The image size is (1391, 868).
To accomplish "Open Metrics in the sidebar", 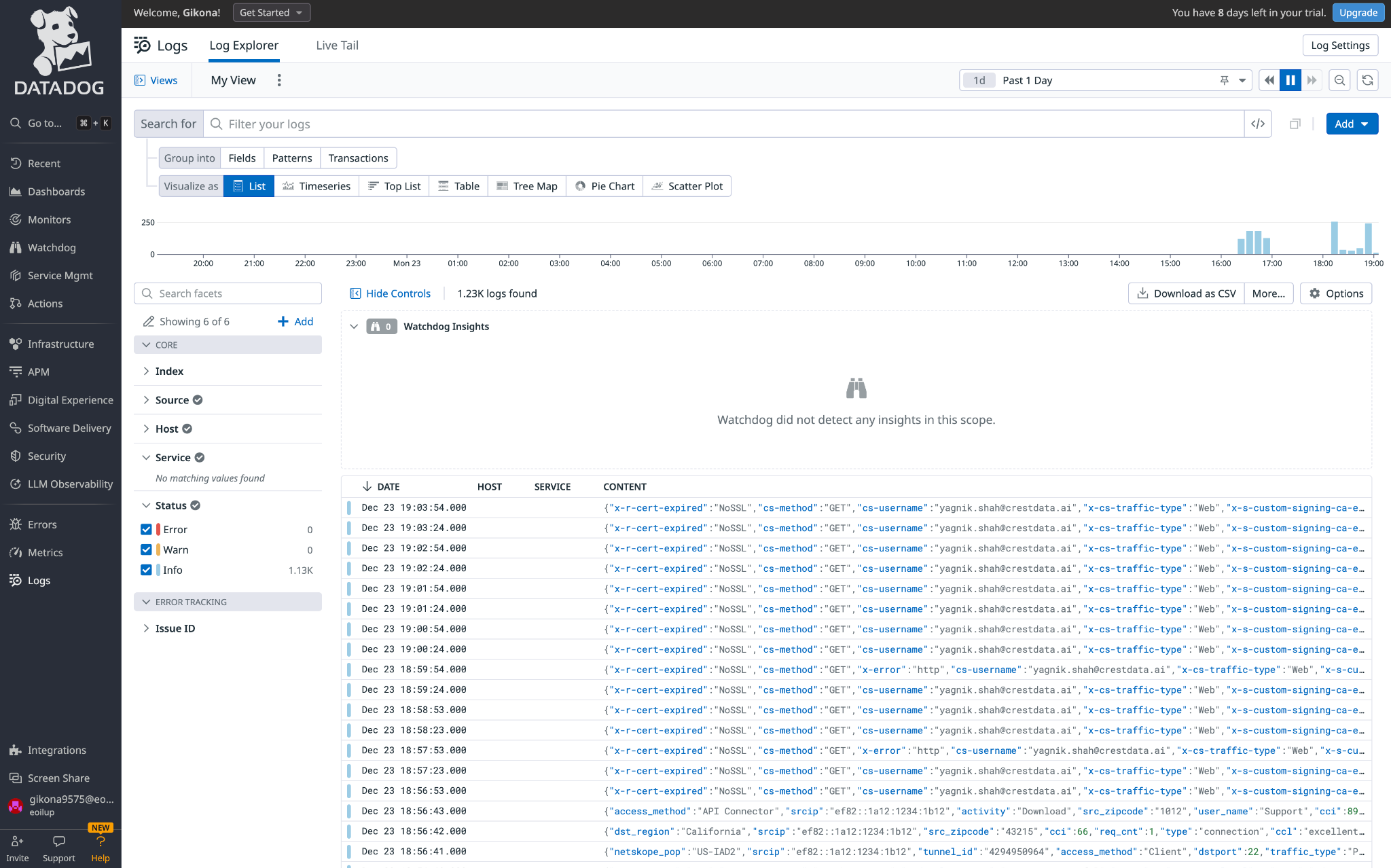I will pyautogui.click(x=45, y=552).
